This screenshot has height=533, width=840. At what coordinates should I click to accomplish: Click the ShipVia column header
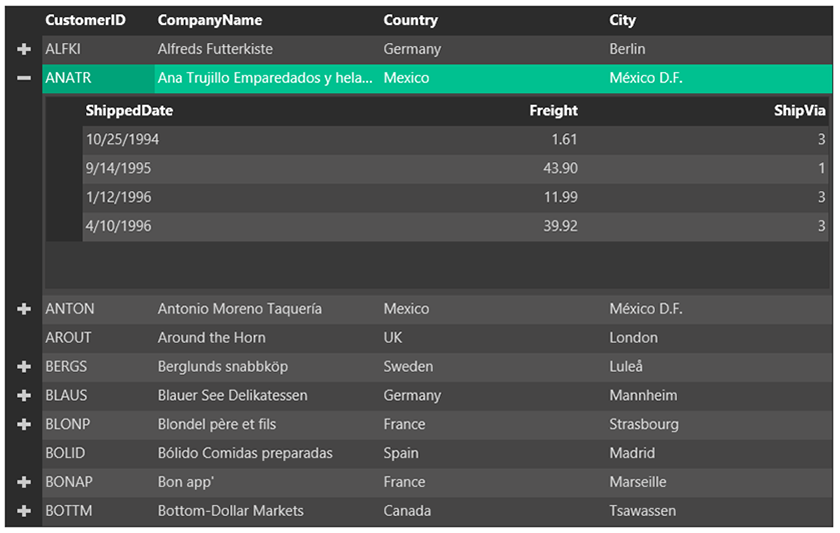click(799, 111)
